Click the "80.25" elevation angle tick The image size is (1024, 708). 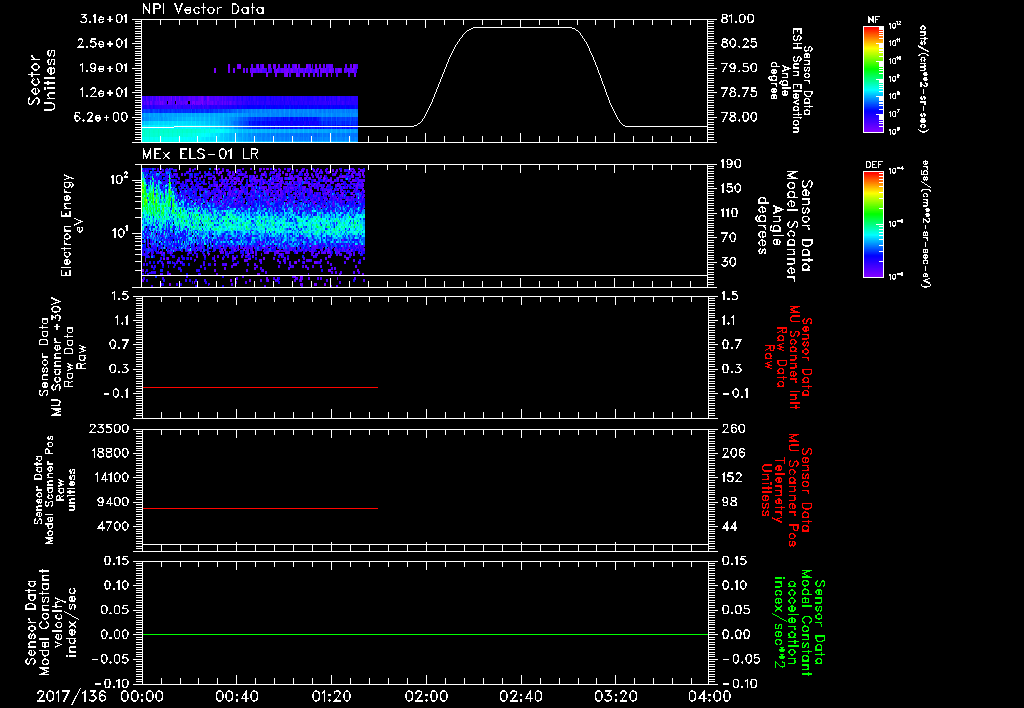click(x=739, y=43)
